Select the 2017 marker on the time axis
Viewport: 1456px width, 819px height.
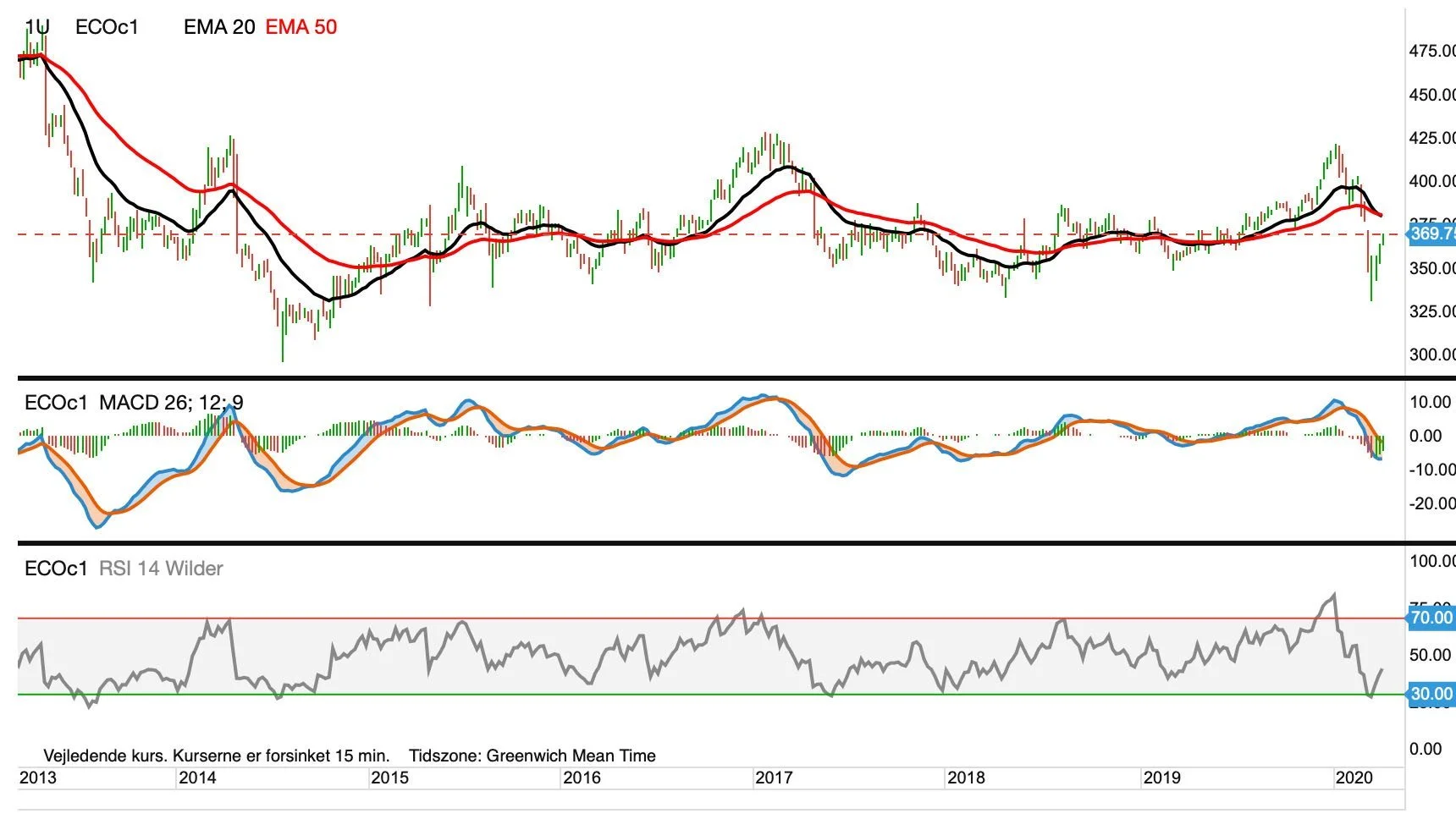point(774,778)
